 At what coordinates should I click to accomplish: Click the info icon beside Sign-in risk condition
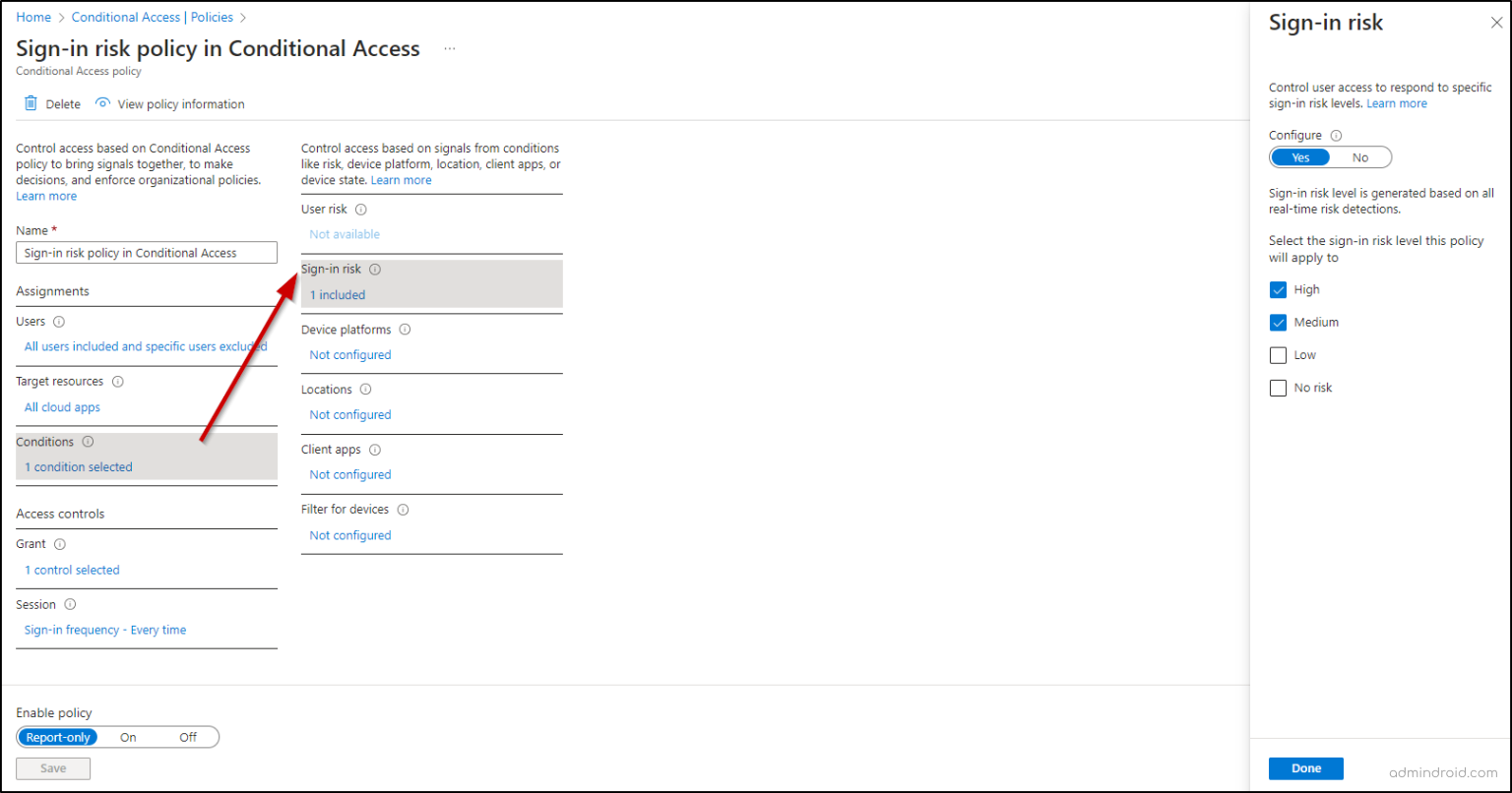click(x=373, y=269)
